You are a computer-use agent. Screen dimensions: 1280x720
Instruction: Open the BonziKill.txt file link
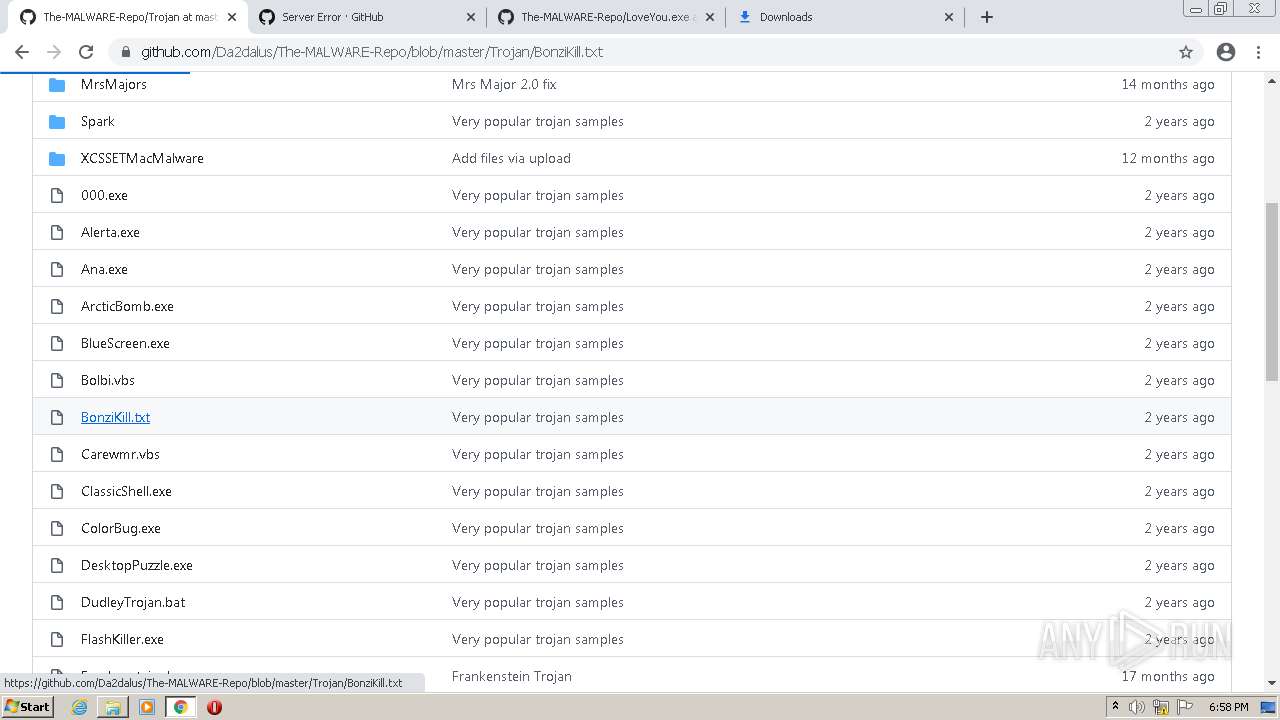[x=115, y=417]
